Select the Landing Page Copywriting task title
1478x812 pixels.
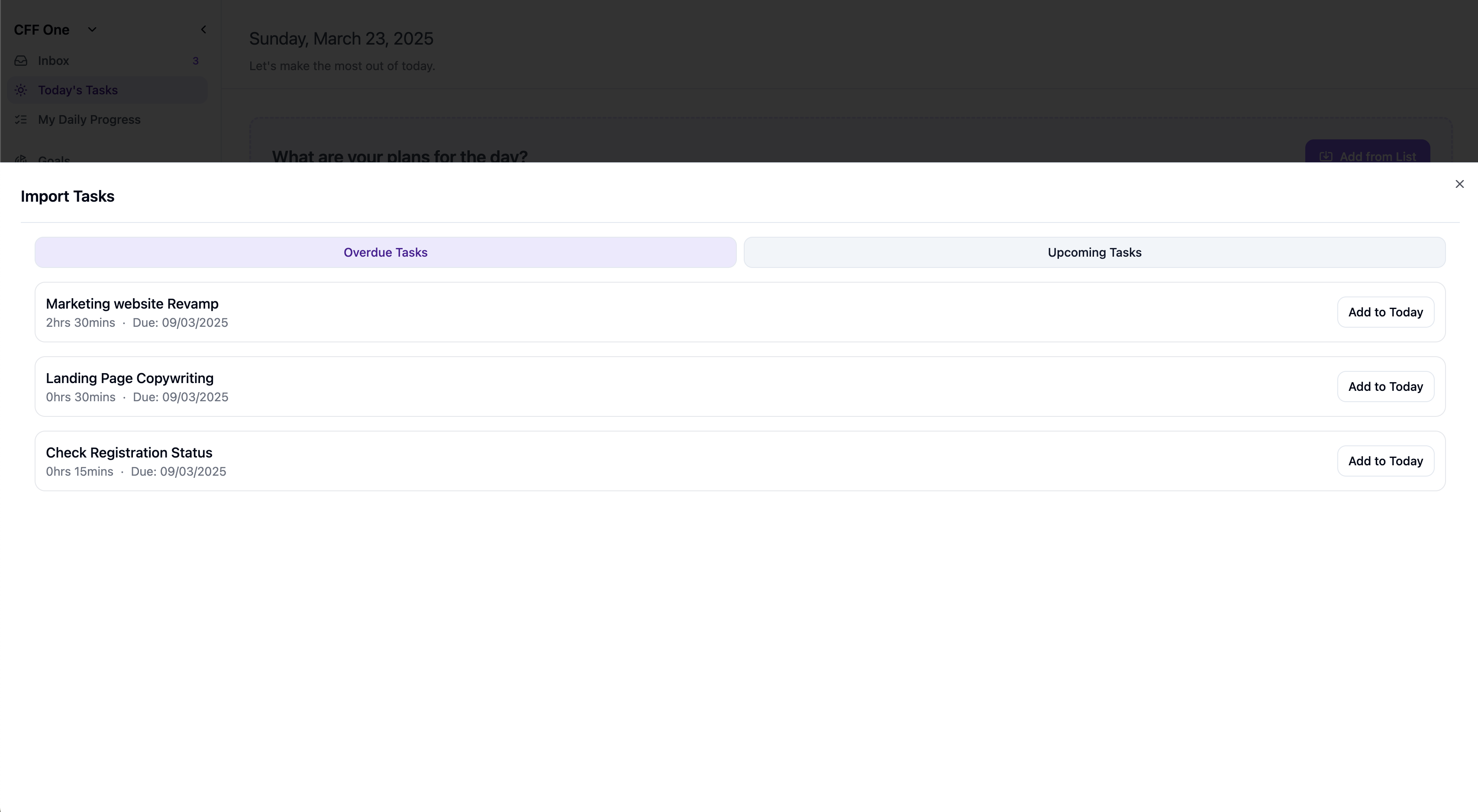[x=130, y=378]
